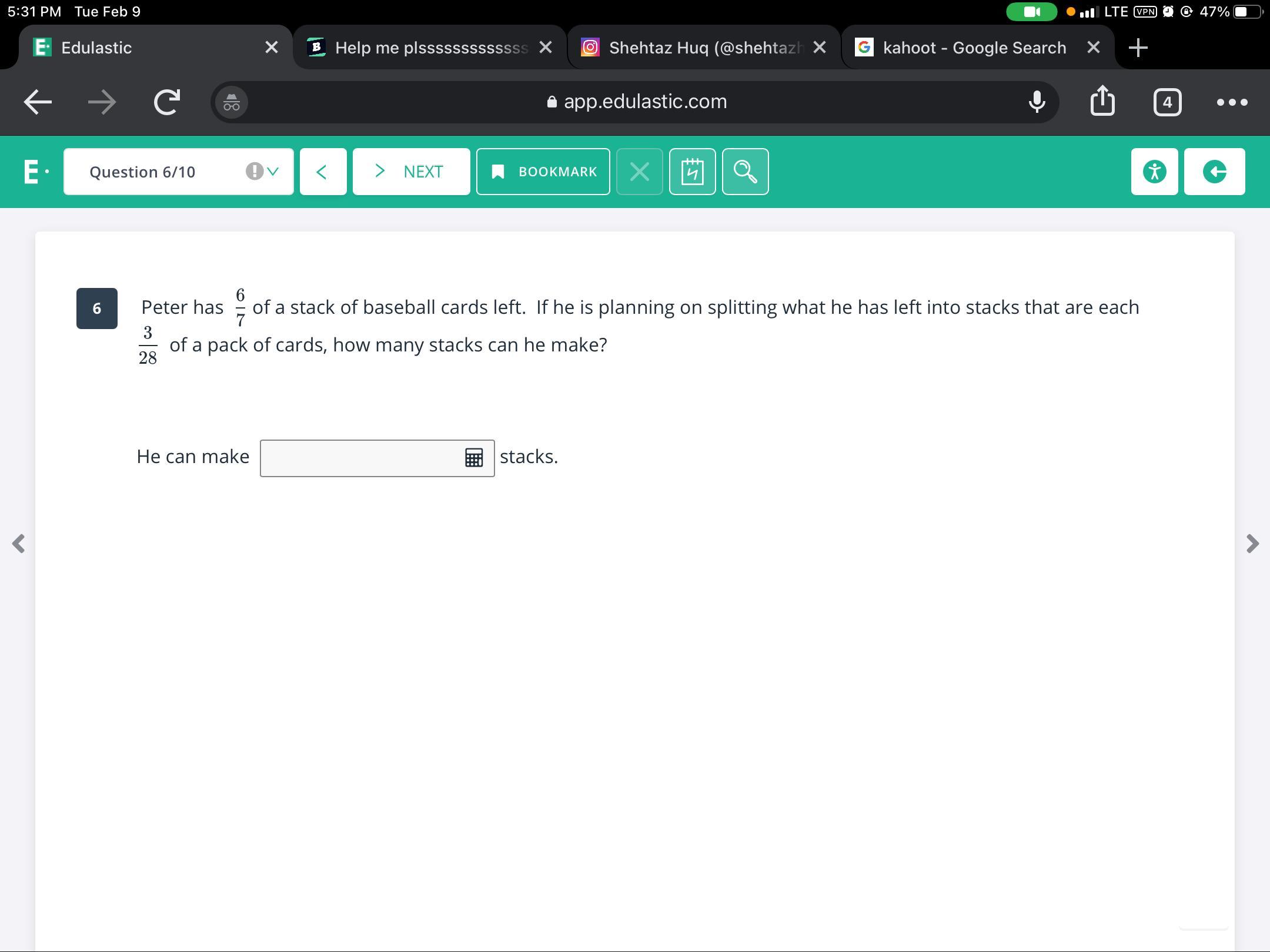Click the crossed-out answer eliminator icon
This screenshot has height=952, width=1270.
click(x=639, y=172)
